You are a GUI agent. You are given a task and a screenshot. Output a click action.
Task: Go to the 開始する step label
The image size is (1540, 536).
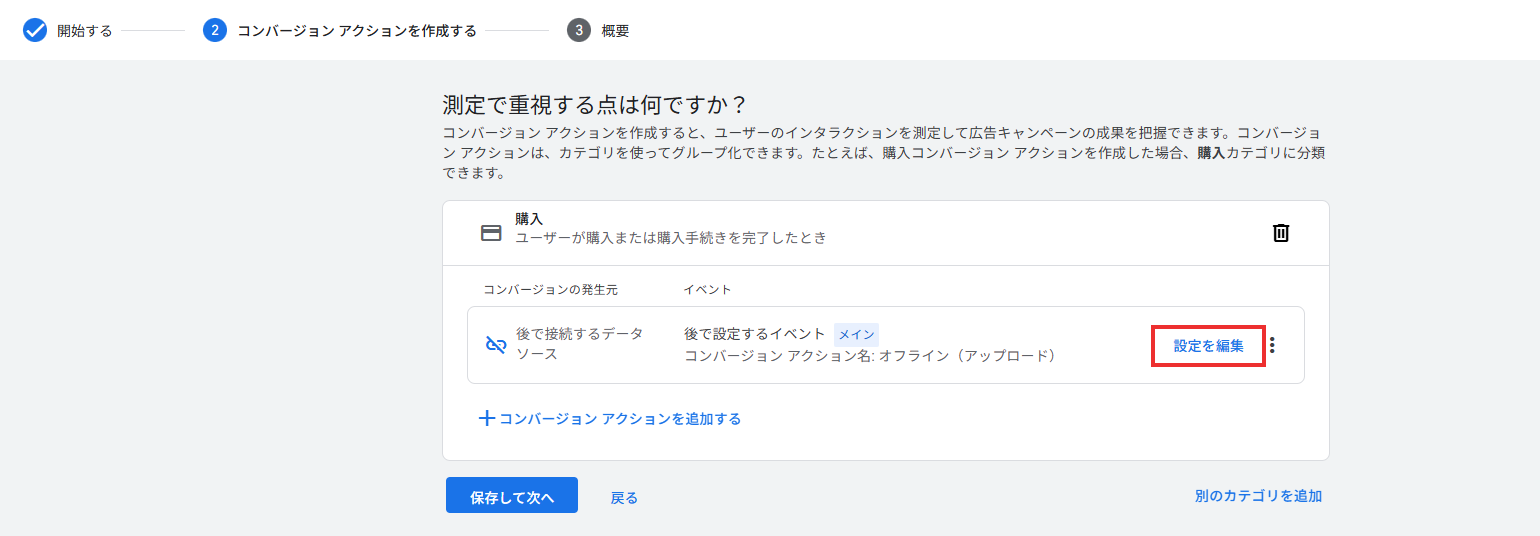[84, 31]
